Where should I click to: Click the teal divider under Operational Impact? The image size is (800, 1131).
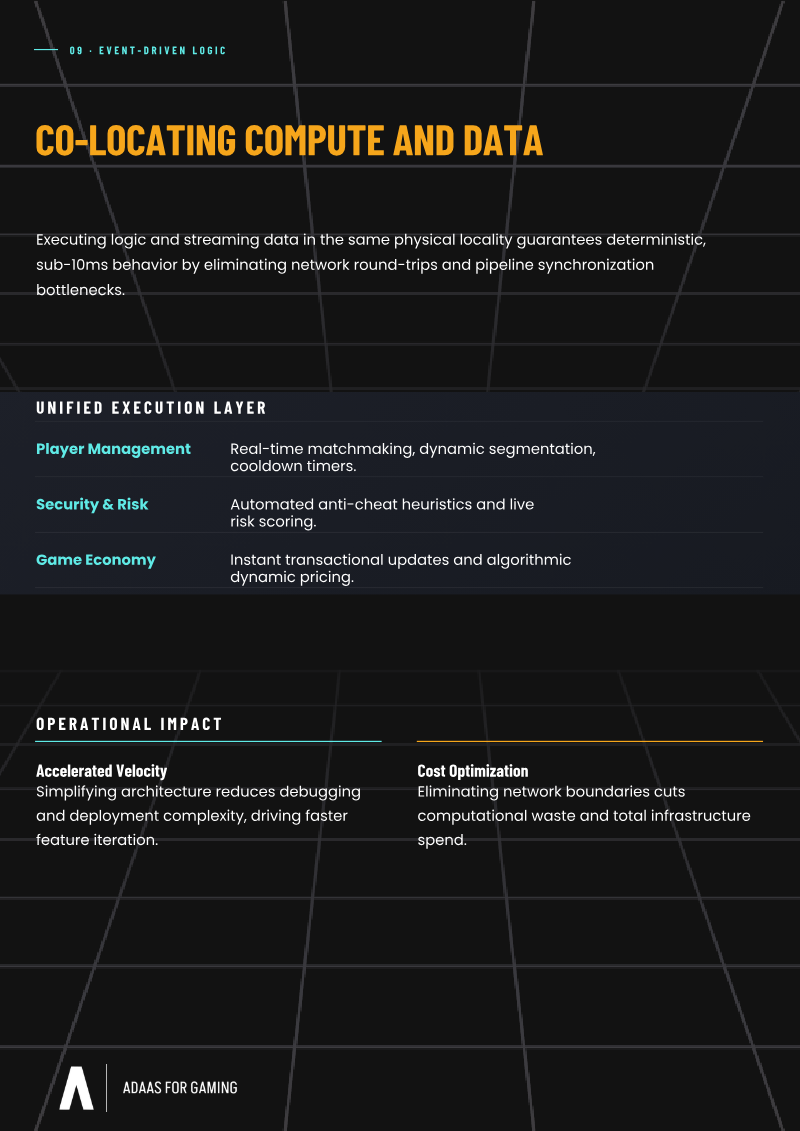tap(208, 741)
